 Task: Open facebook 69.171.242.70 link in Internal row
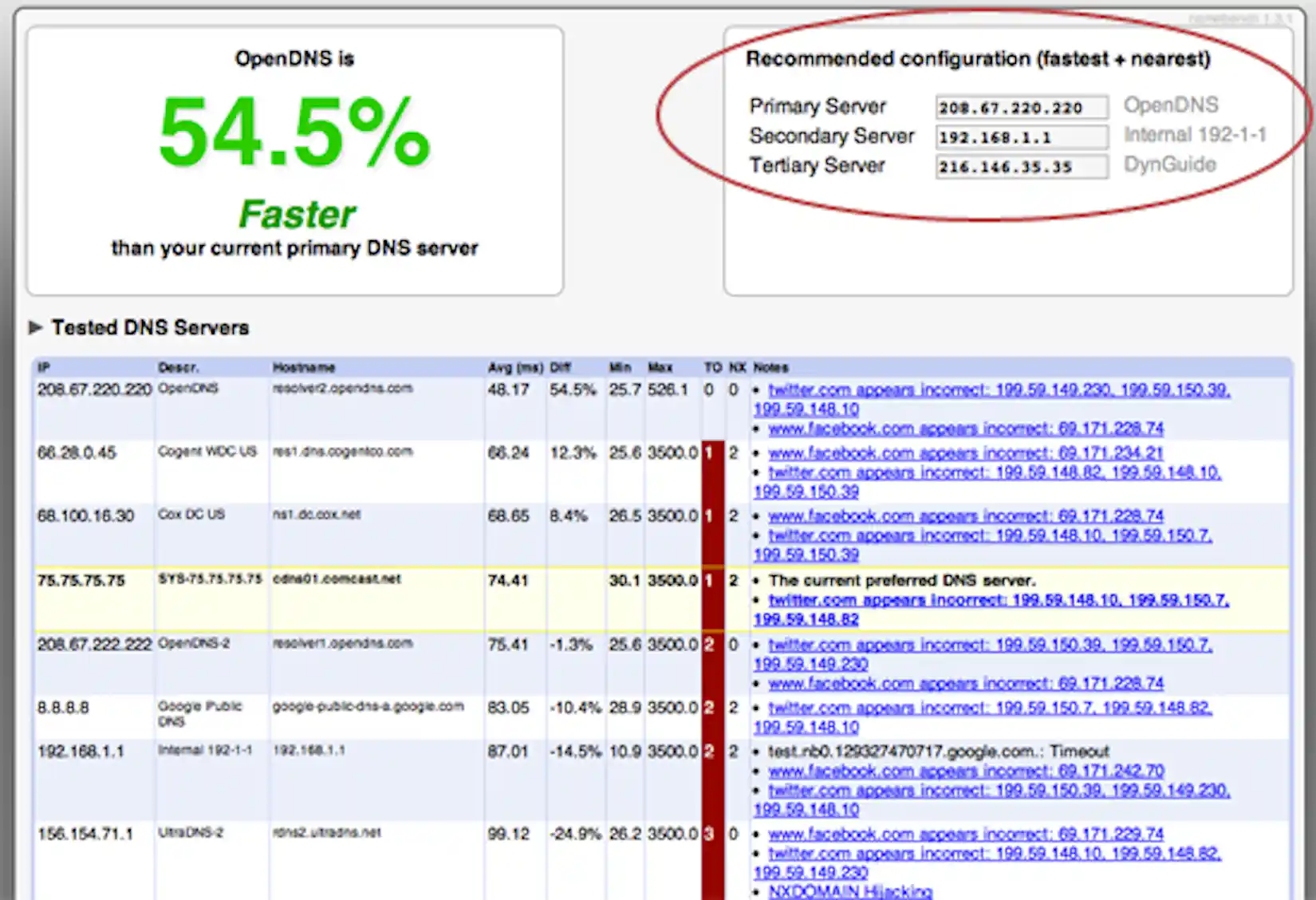pos(966,772)
